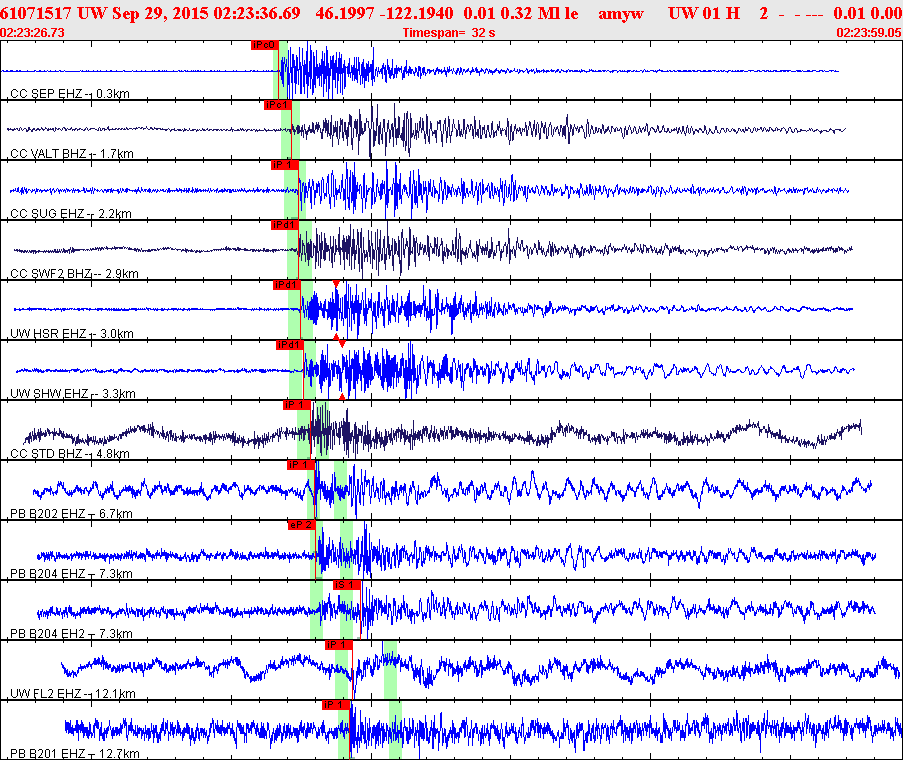The image size is (903, 760).
Task: Click the red P pick flag on CC SEP trace
Action: [x=264, y=45]
